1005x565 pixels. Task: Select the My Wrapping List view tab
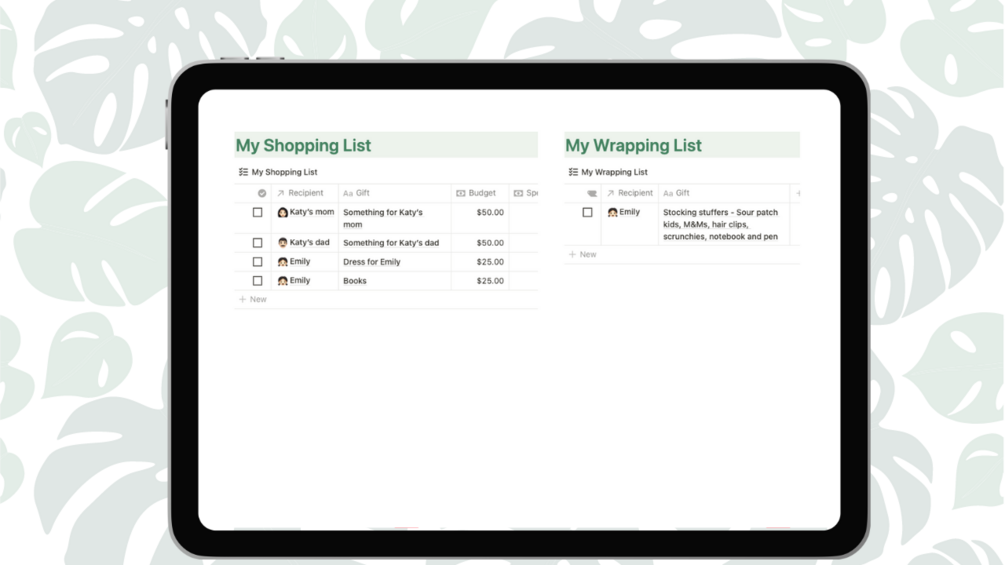pyautogui.click(x=608, y=172)
